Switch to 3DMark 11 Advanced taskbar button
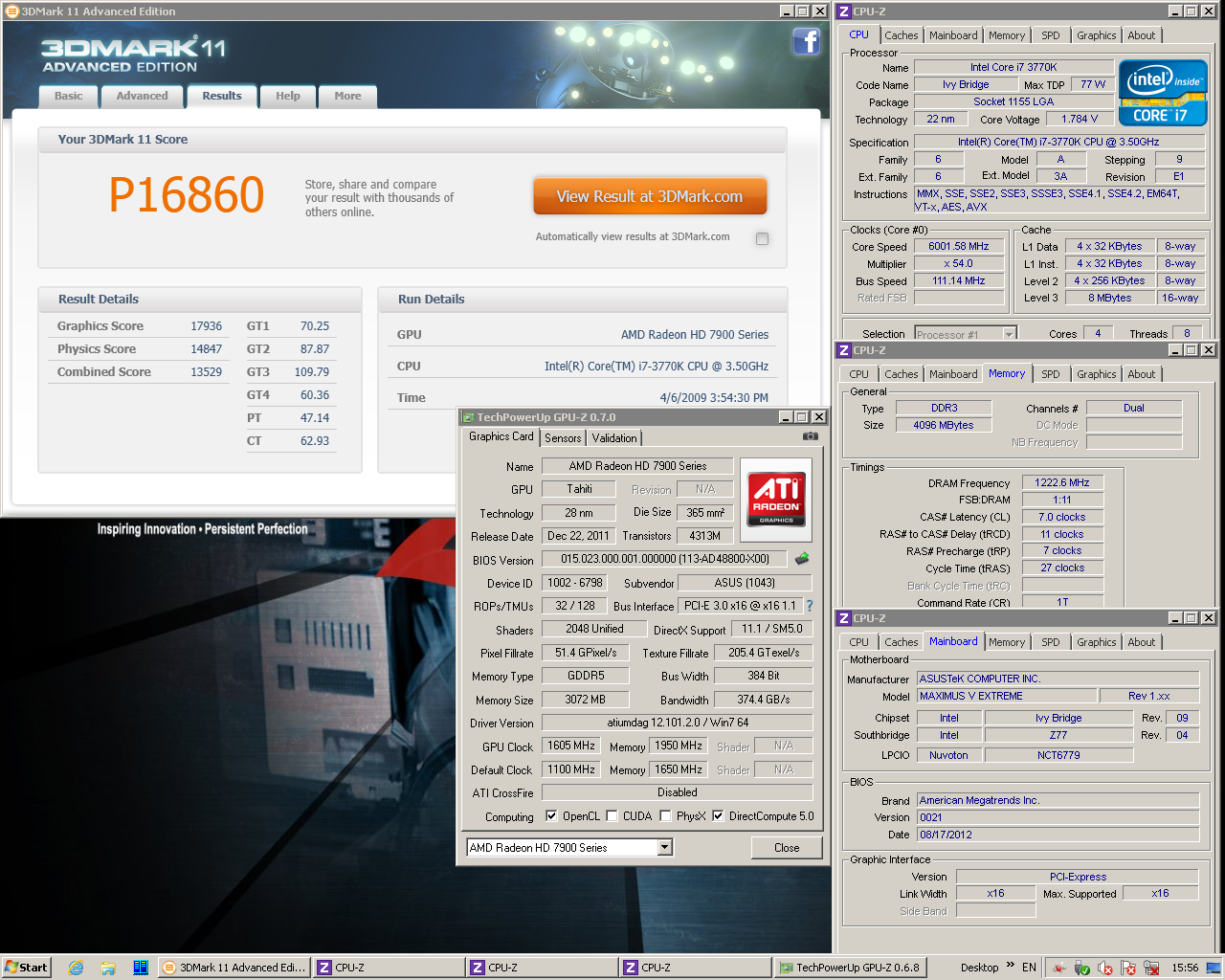The height and width of the screenshot is (980, 1225). click(234, 968)
